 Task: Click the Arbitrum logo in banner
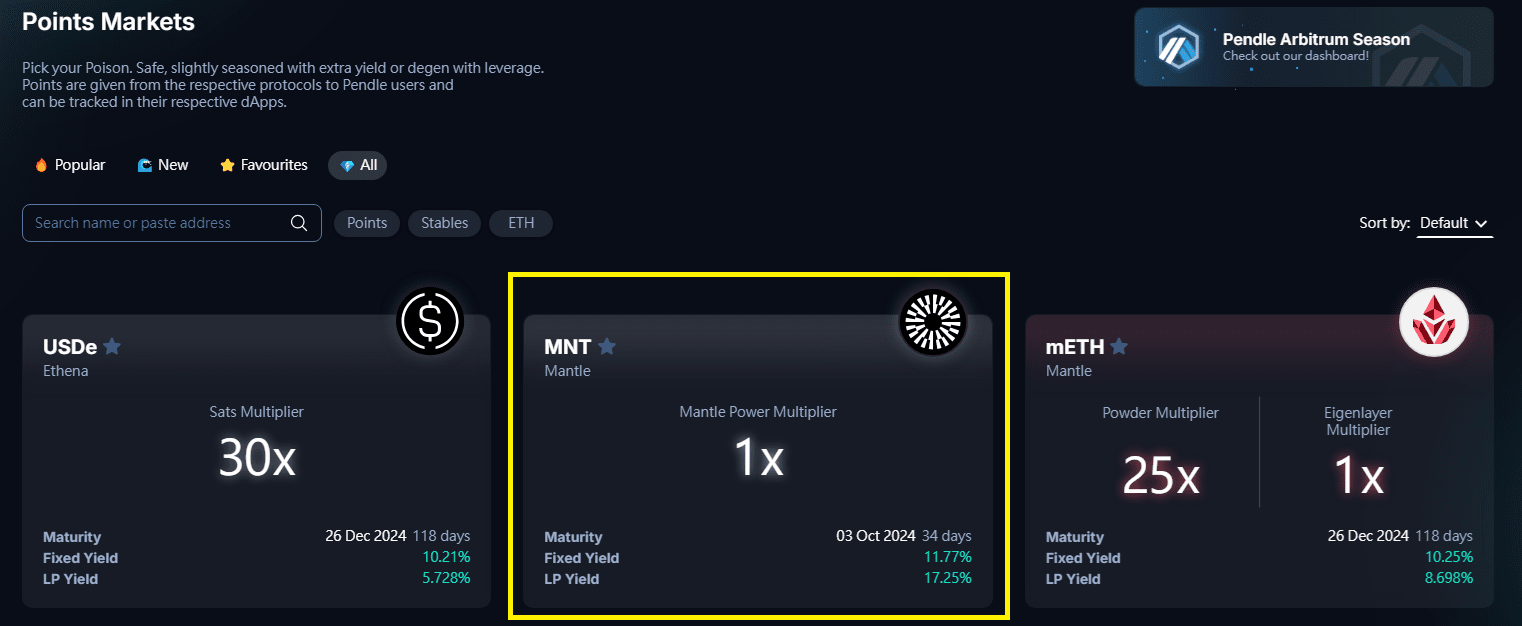click(1177, 47)
